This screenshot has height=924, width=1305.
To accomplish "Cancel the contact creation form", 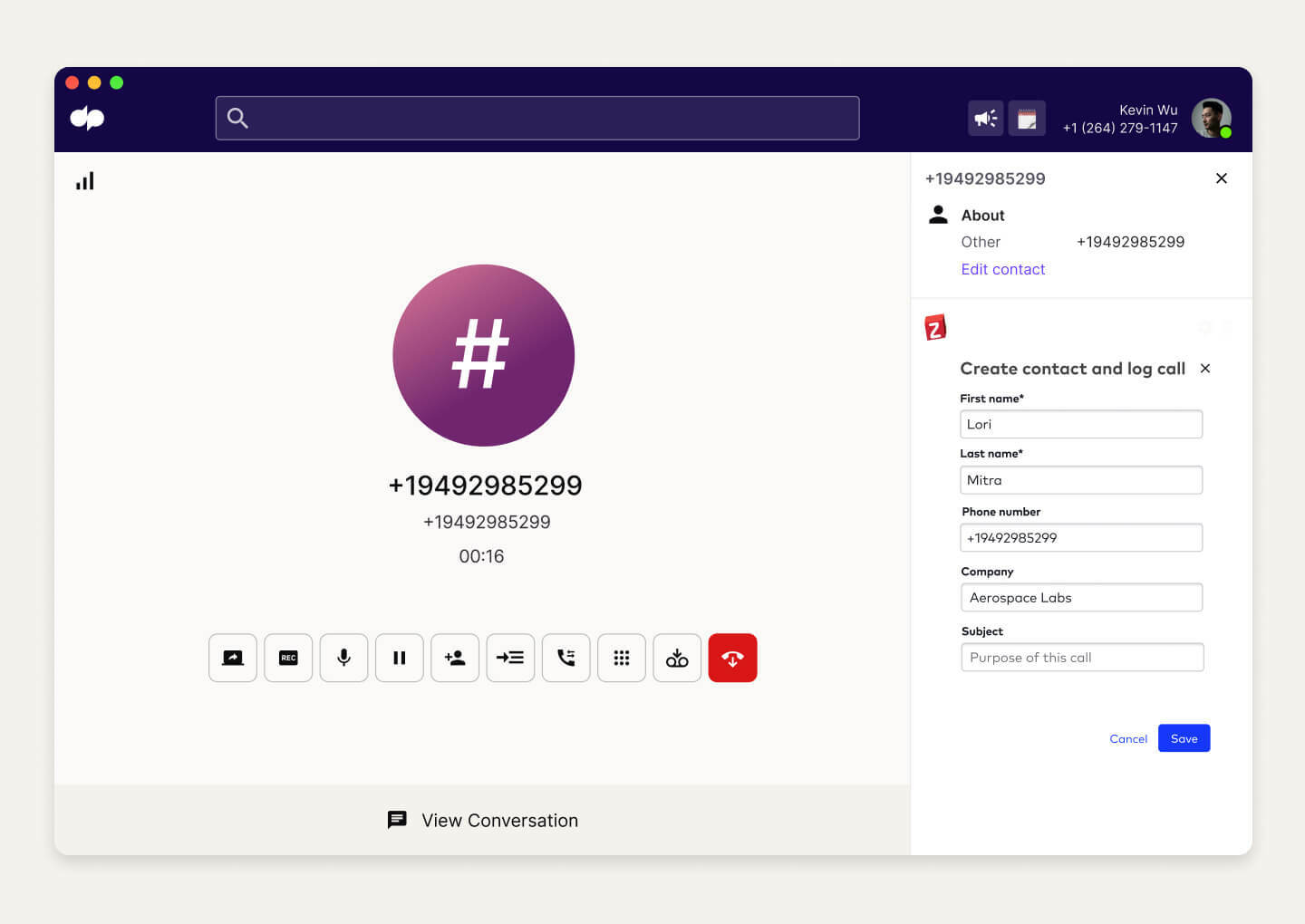I will (1127, 738).
